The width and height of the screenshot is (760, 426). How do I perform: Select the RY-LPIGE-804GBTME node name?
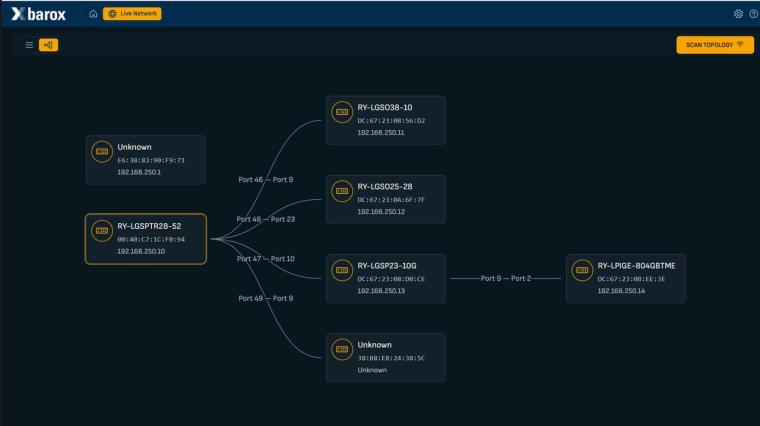(x=636, y=266)
